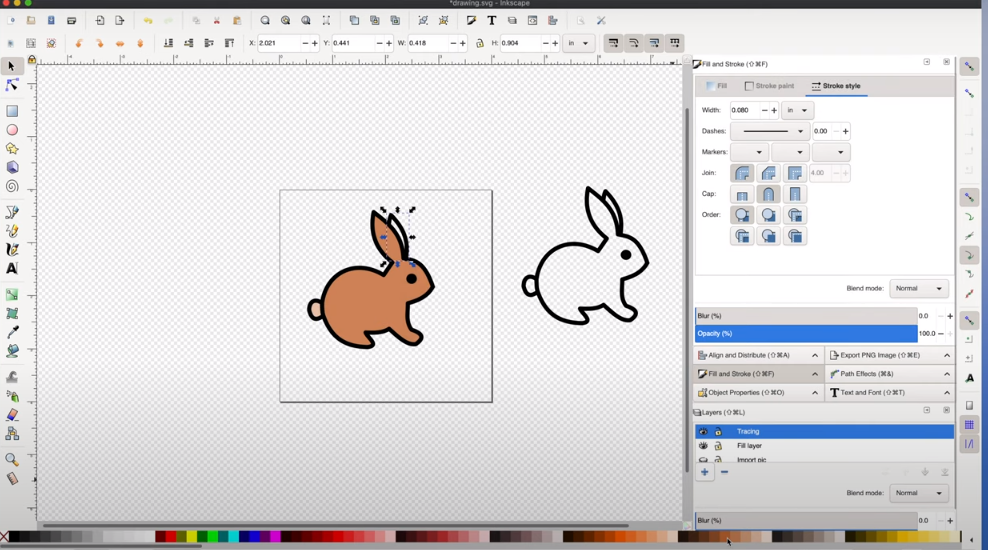Screen dimensions: 988x550
Task: Open the Object Properties panel tab
Action: [759, 392]
